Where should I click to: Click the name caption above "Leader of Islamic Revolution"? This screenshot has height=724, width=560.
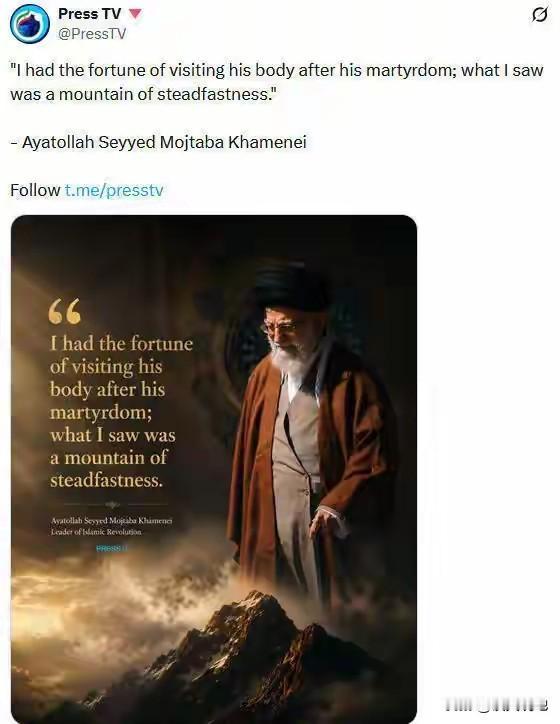[111, 520]
